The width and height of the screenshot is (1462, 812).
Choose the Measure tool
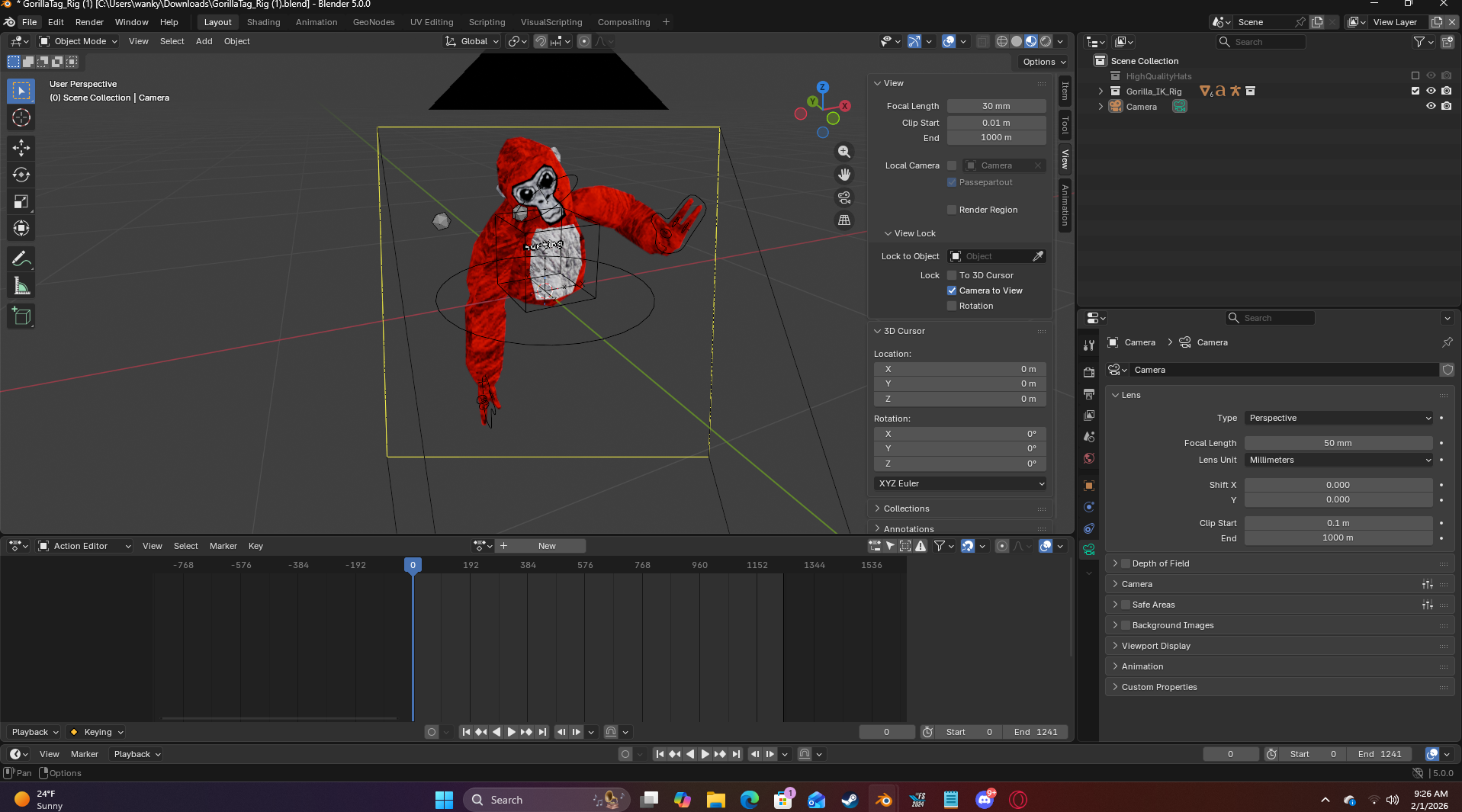(21, 287)
